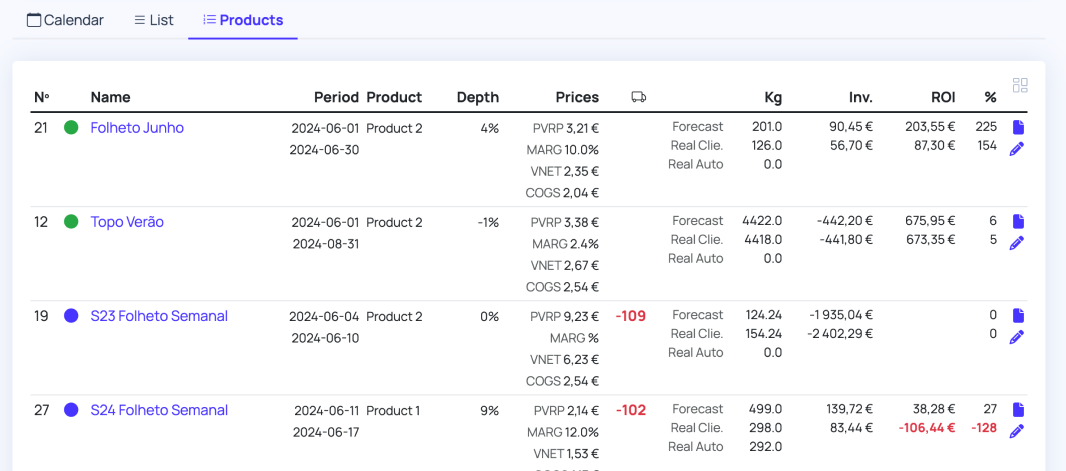Click the ROI column header
Screen dimensions: 1066x471
pyautogui.click(x=942, y=97)
